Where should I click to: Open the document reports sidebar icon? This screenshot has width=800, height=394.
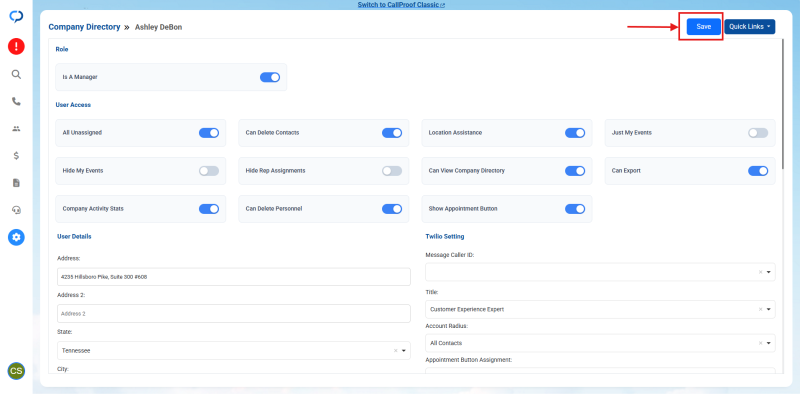pyautogui.click(x=16, y=183)
